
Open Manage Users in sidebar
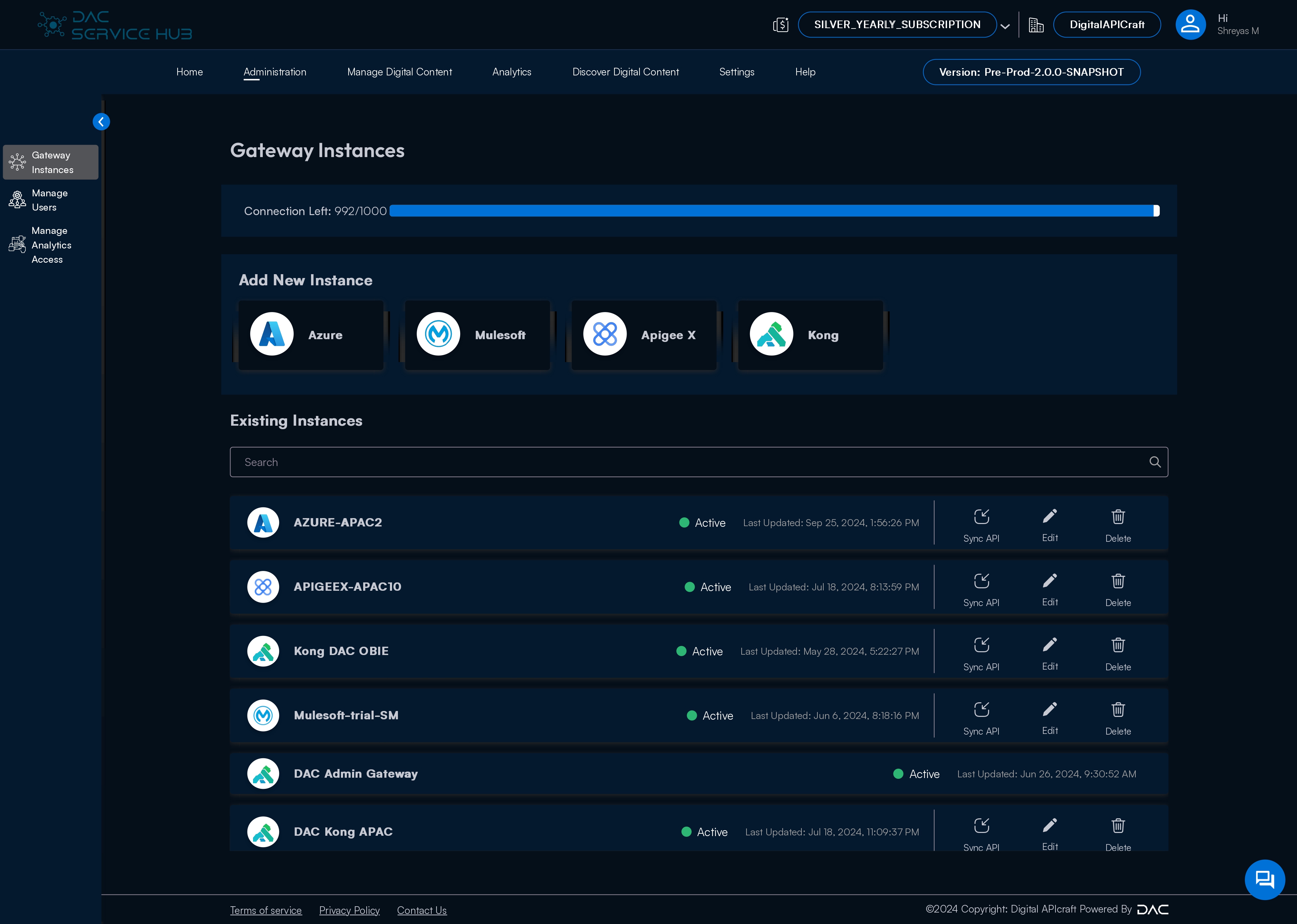(51, 200)
